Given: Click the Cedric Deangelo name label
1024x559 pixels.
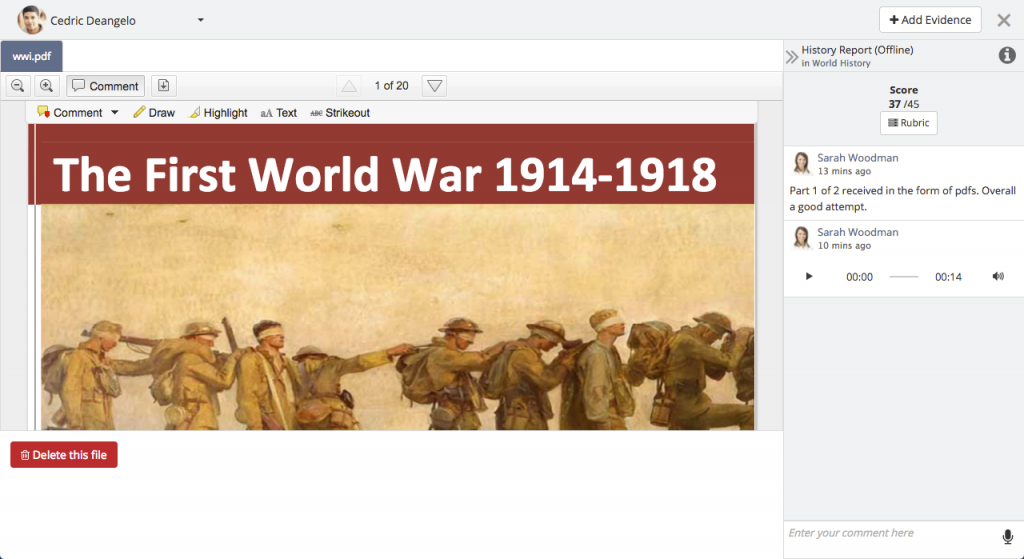Looking at the screenshot, I should pos(93,21).
